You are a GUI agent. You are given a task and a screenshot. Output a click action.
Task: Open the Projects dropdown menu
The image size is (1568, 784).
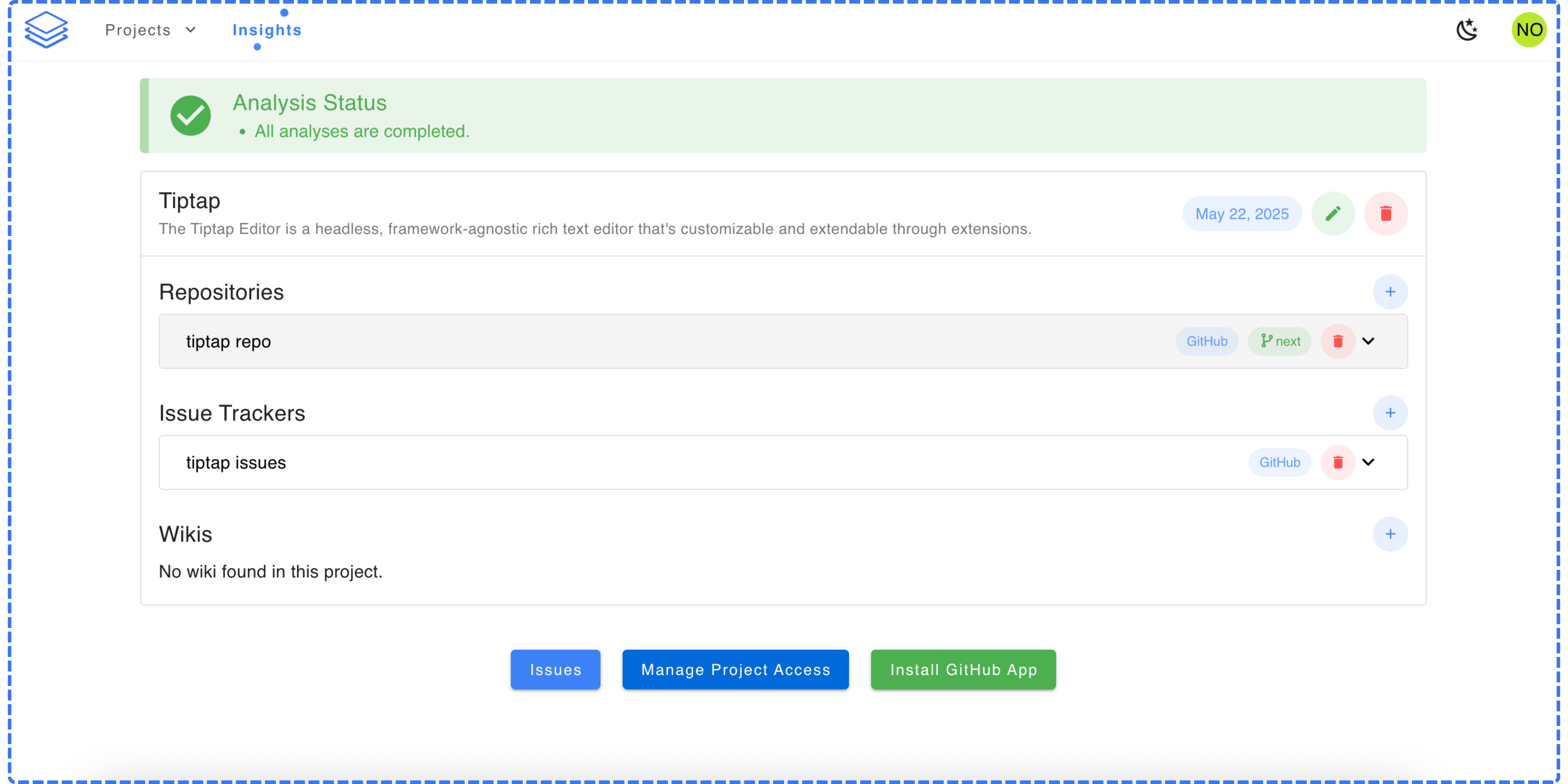click(150, 30)
